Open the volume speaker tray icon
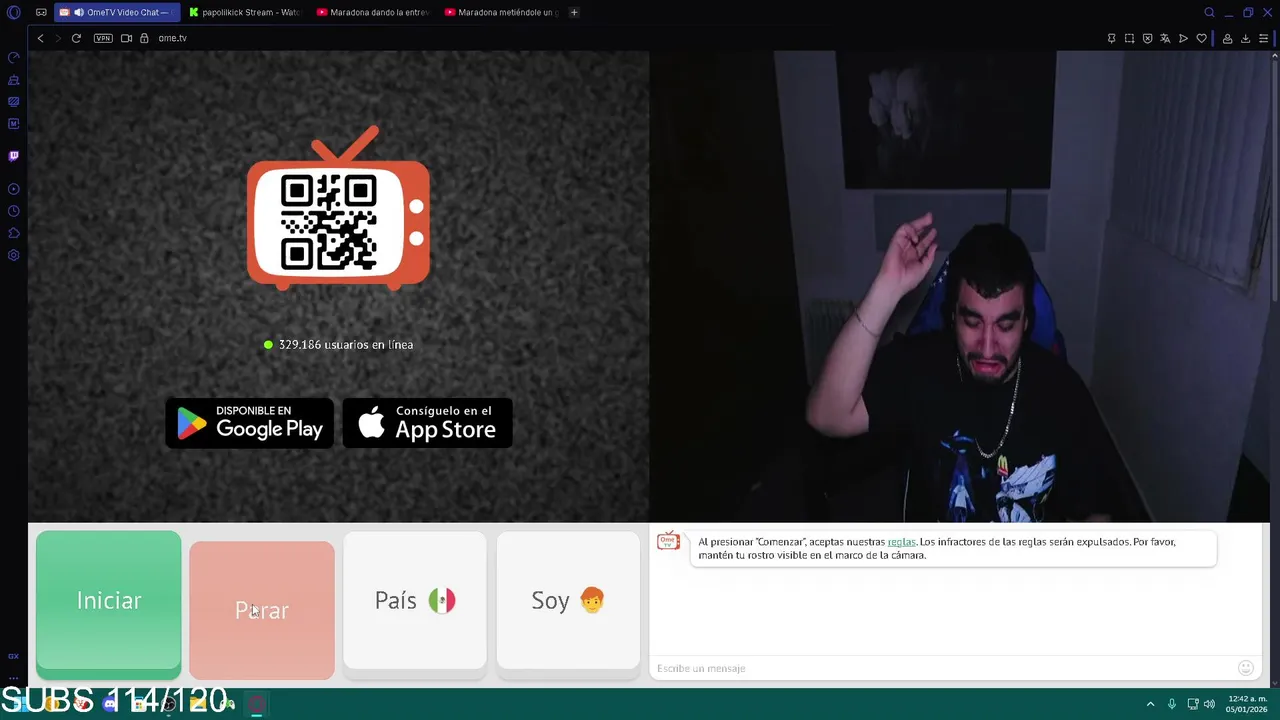The height and width of the screenshot is (720, 1280). tap(1209, 704)
